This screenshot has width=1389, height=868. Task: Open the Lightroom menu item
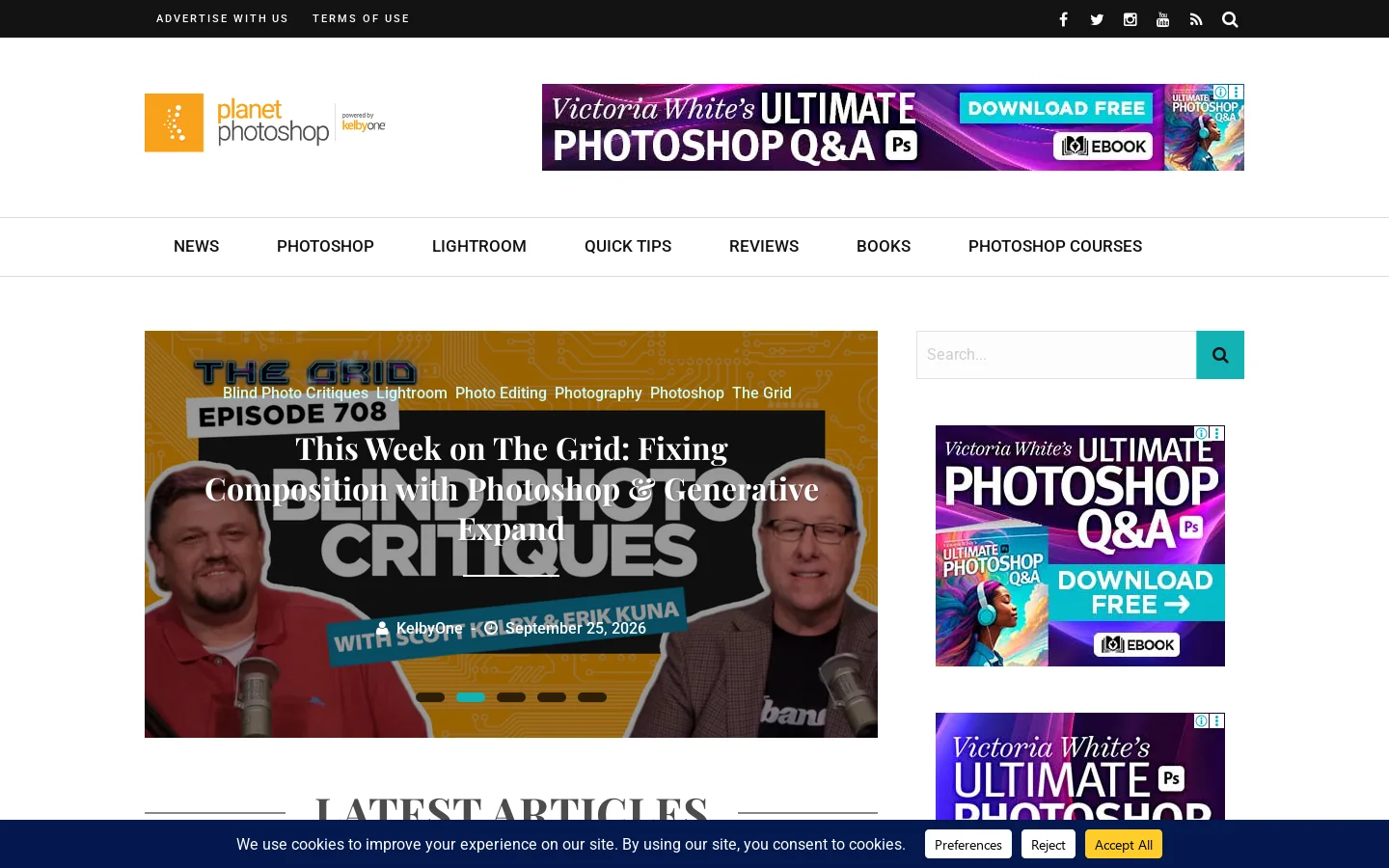point(479,247)
